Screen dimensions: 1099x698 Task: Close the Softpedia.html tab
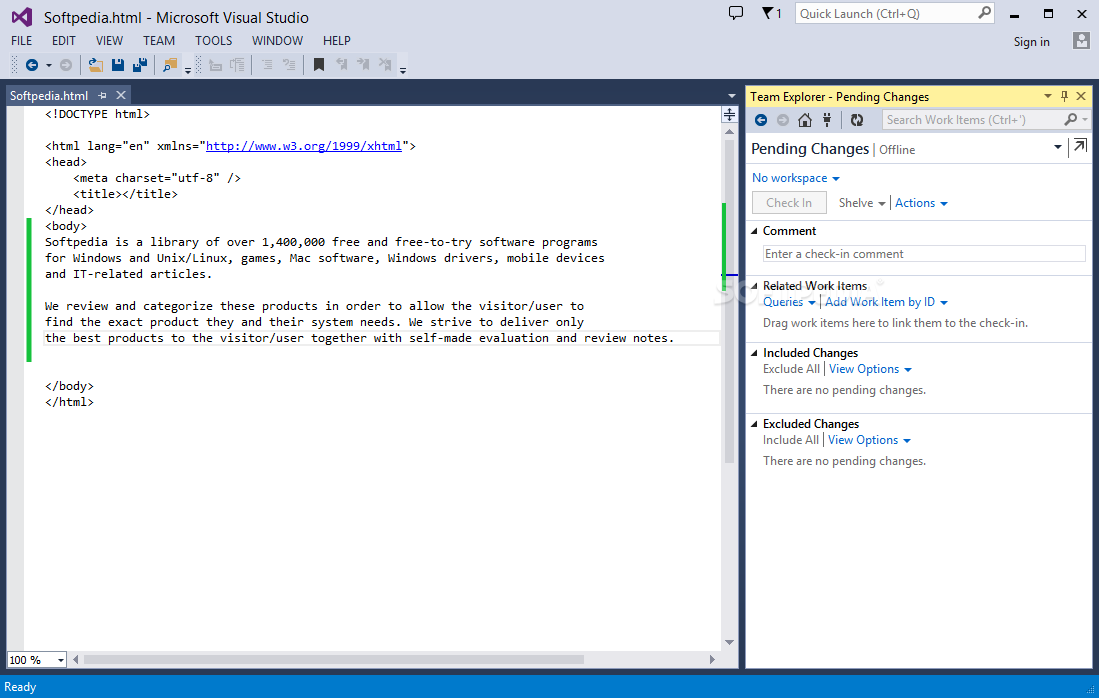pyautogui.click(x=121, y=95)
